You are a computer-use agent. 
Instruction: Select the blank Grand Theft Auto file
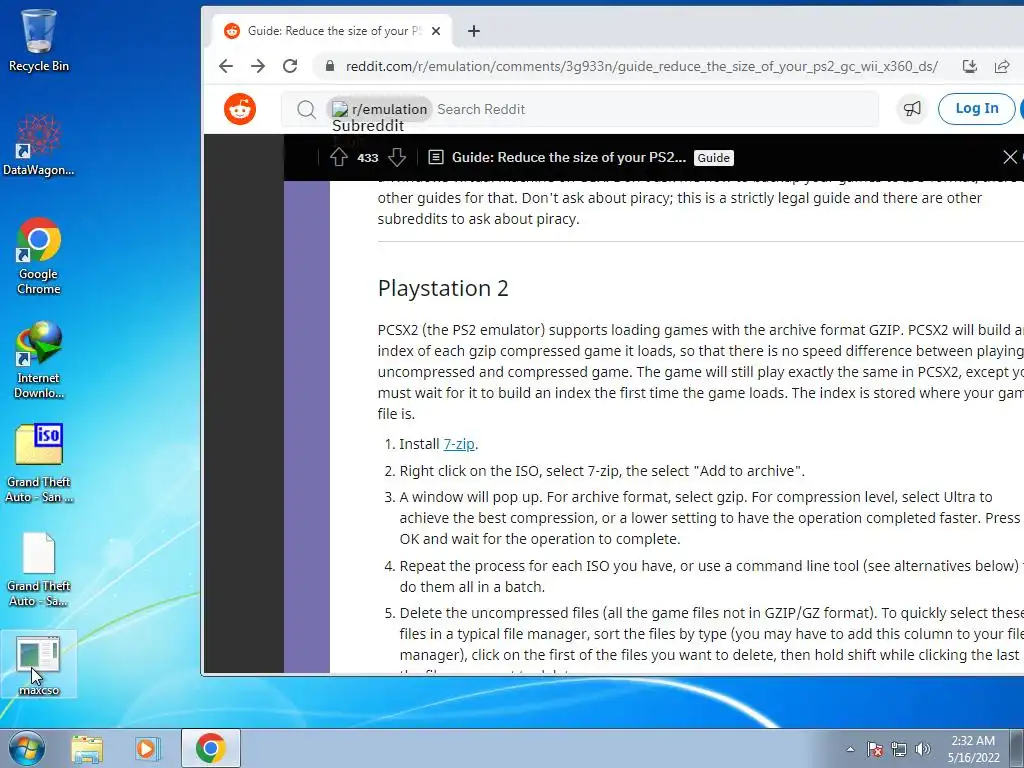[x=39, y=569]
